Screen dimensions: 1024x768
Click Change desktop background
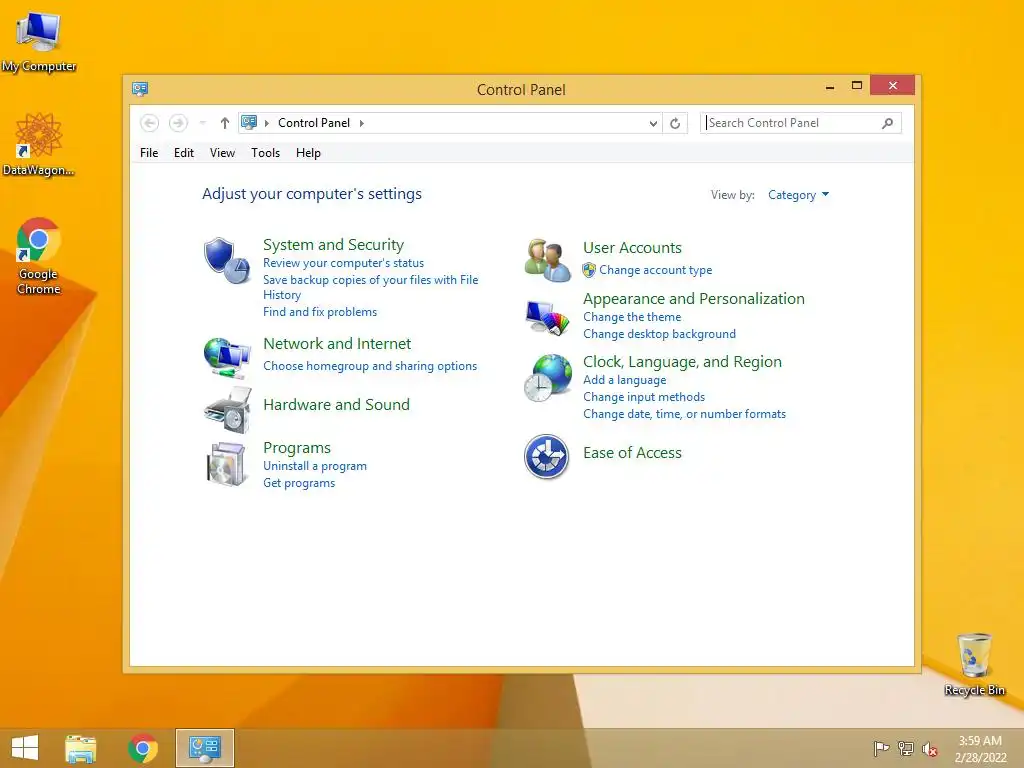coord(660,334)
